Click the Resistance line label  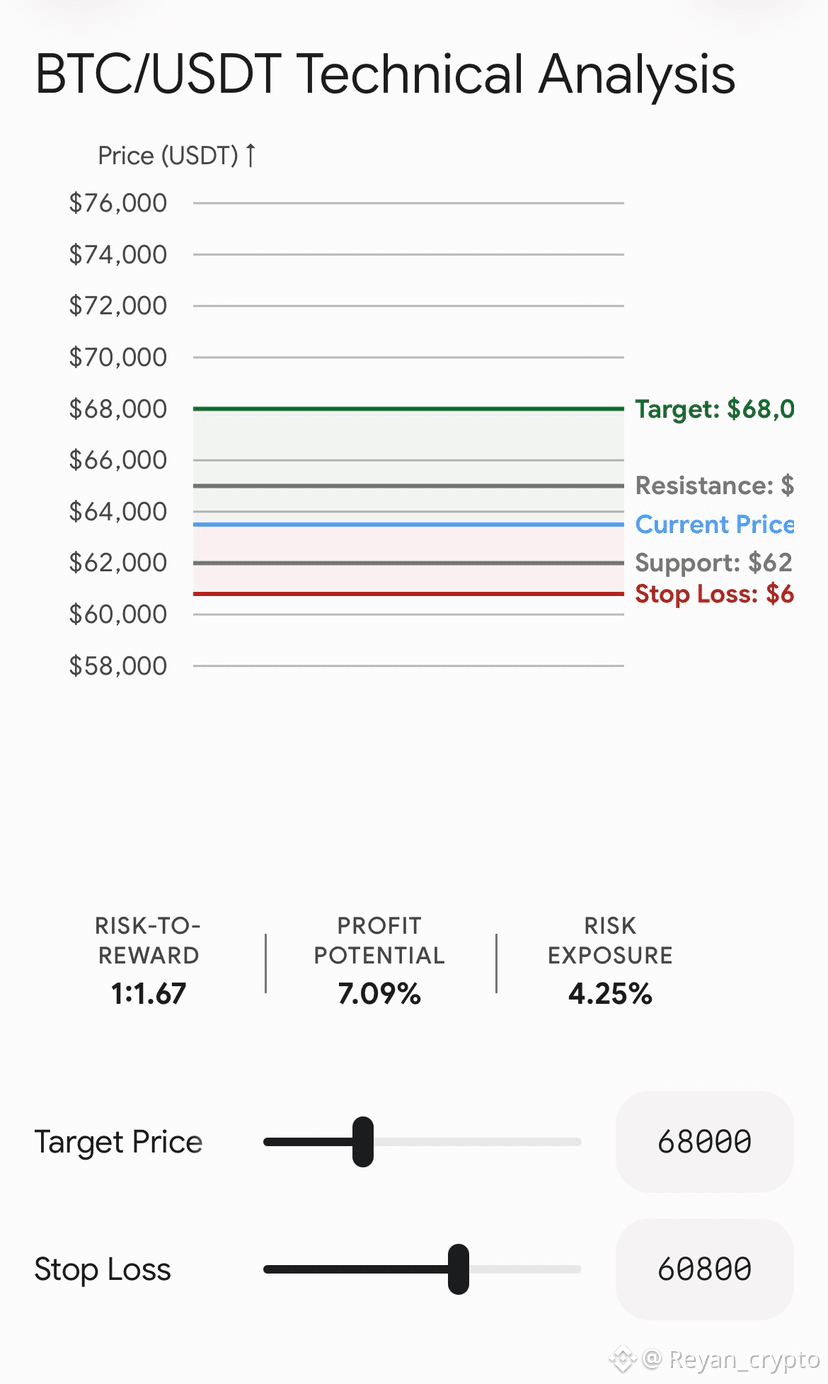tap(714, 486)
